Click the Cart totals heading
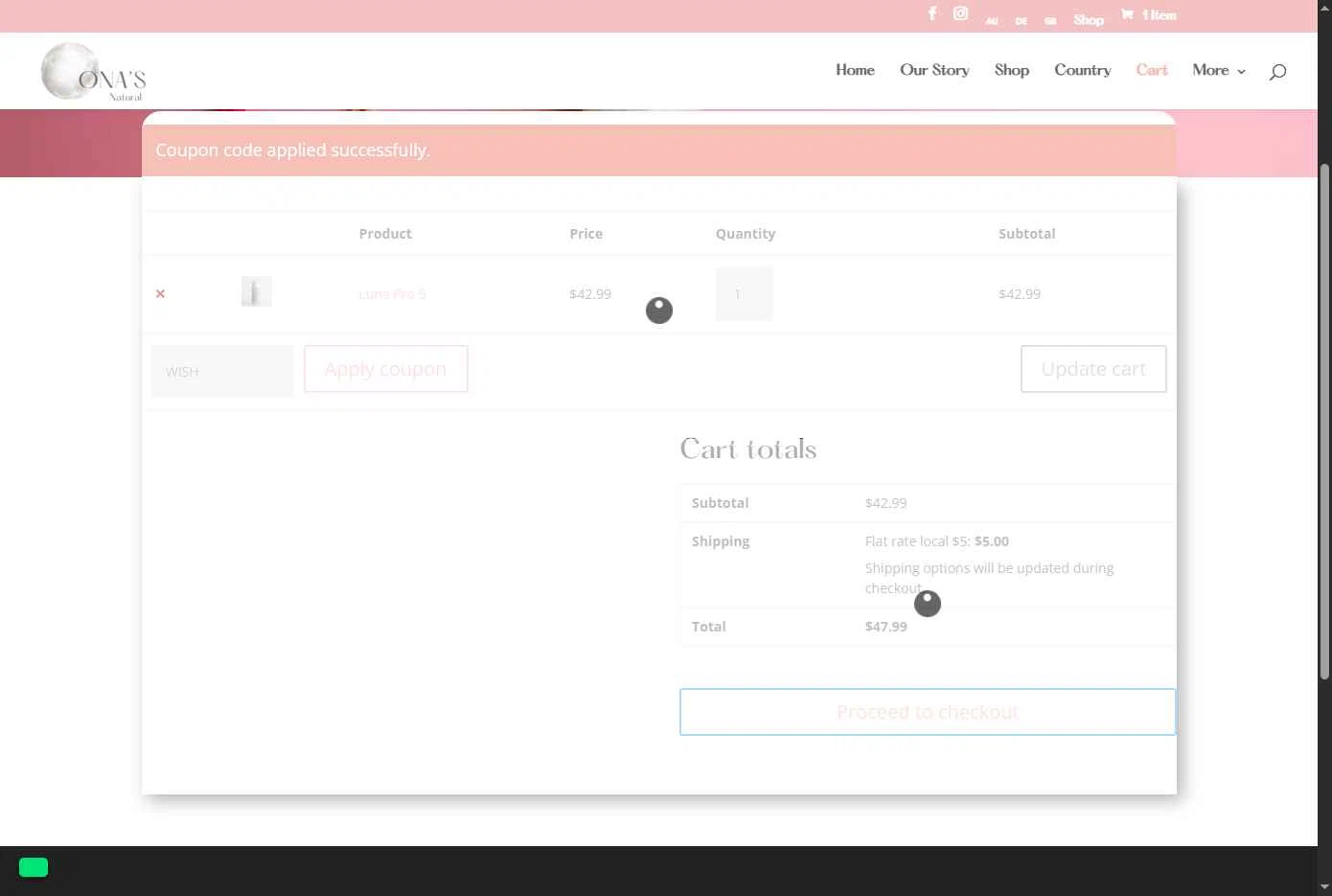 (x=748, y=449)
